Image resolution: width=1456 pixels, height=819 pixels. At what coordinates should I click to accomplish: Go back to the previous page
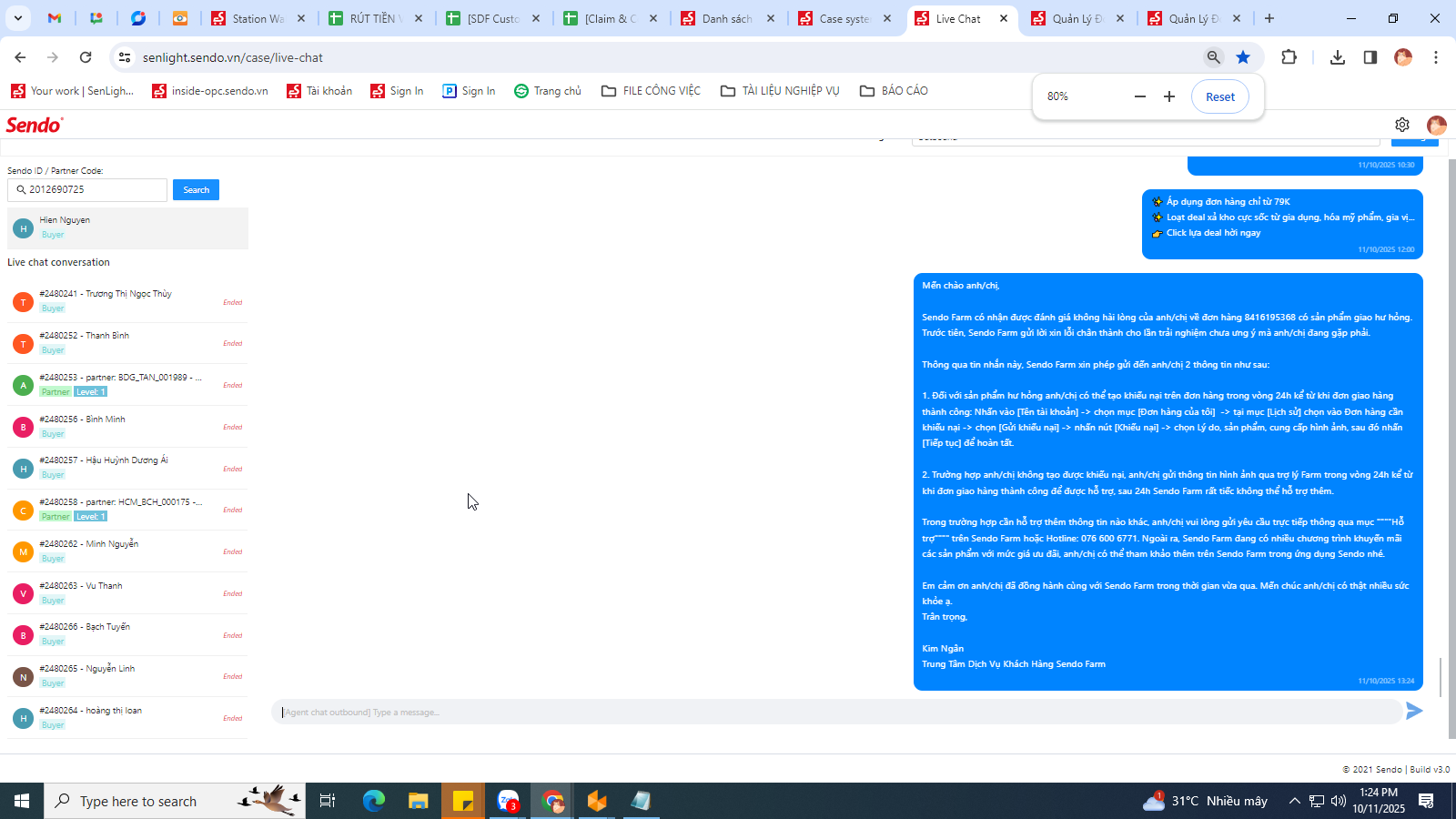click(20, 57)
